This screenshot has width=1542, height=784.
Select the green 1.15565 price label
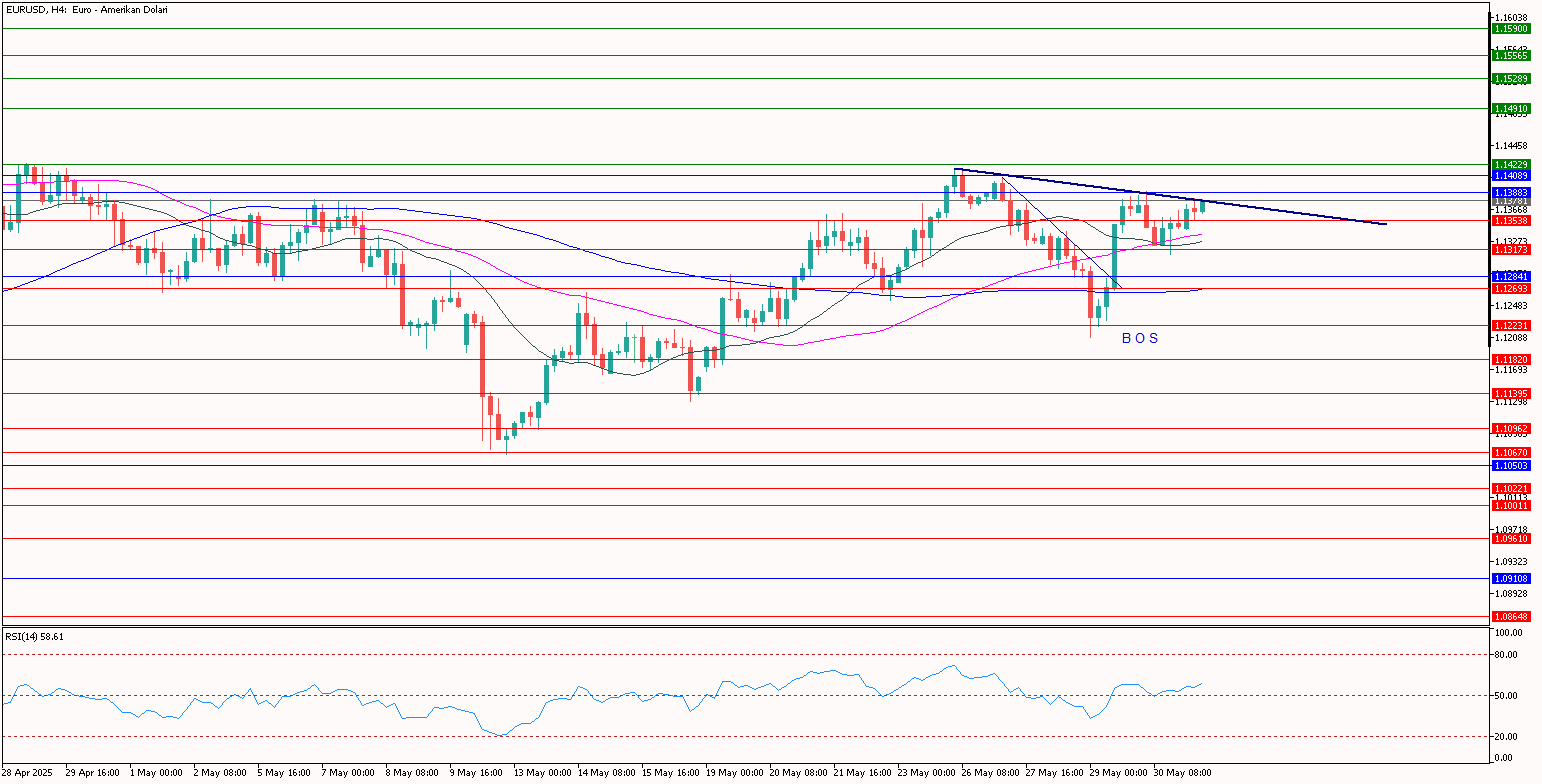click(x=1511, y=56)
